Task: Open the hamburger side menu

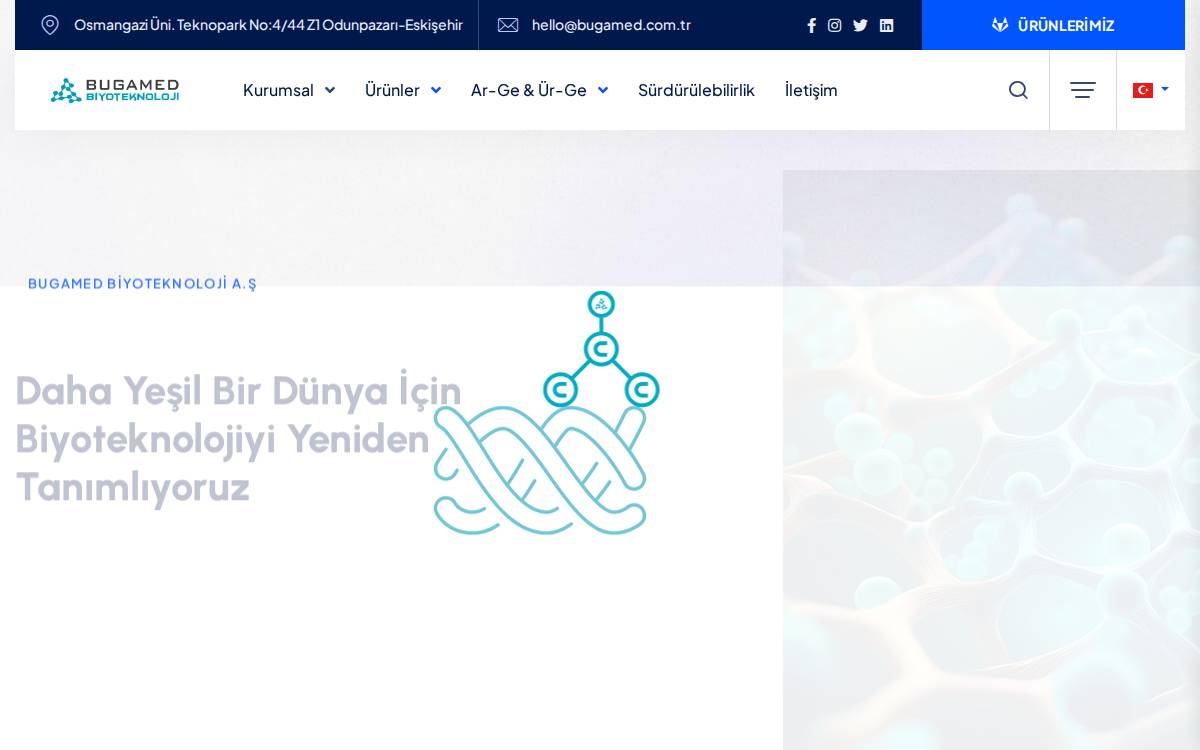Action: coord(1083,90)
